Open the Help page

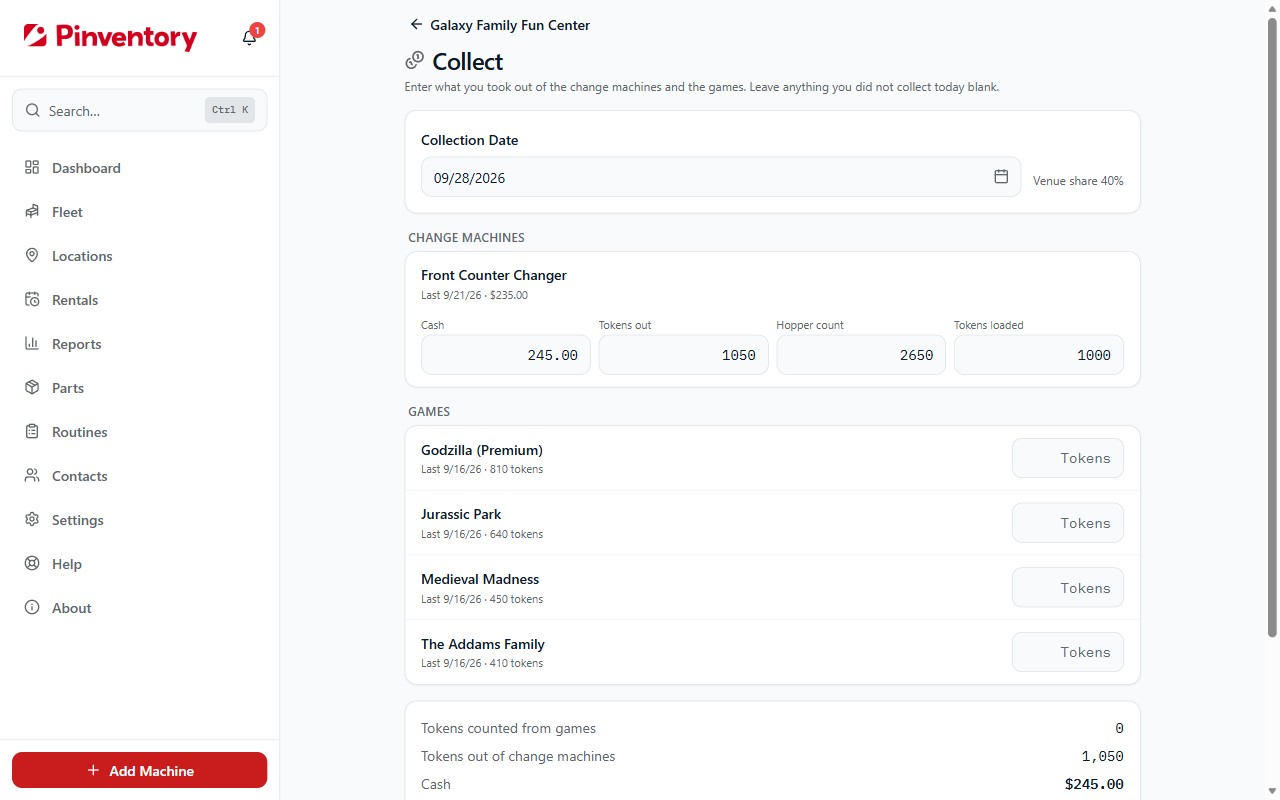click(139, 564)
